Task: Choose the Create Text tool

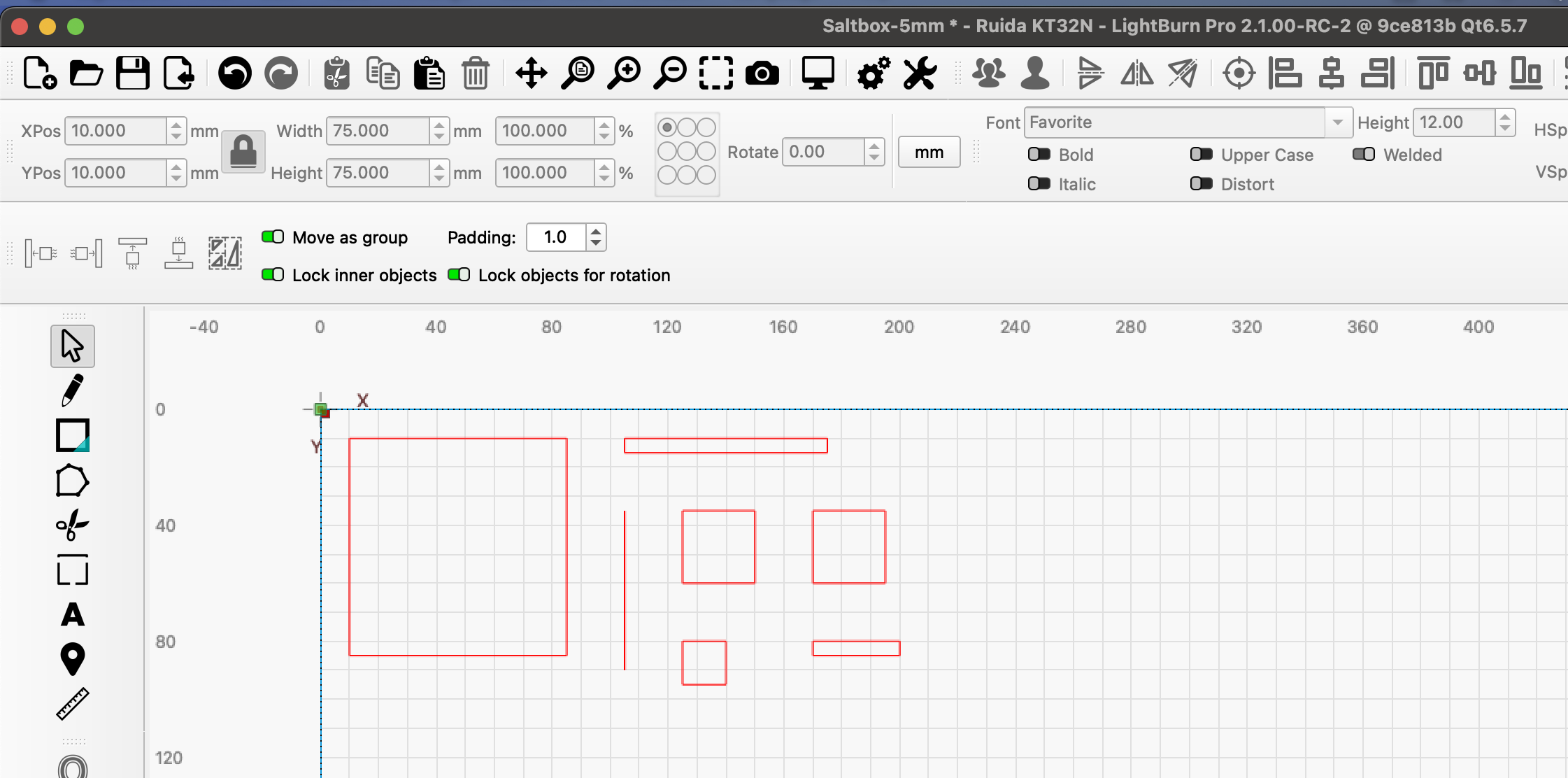Action: click(72, 615)
